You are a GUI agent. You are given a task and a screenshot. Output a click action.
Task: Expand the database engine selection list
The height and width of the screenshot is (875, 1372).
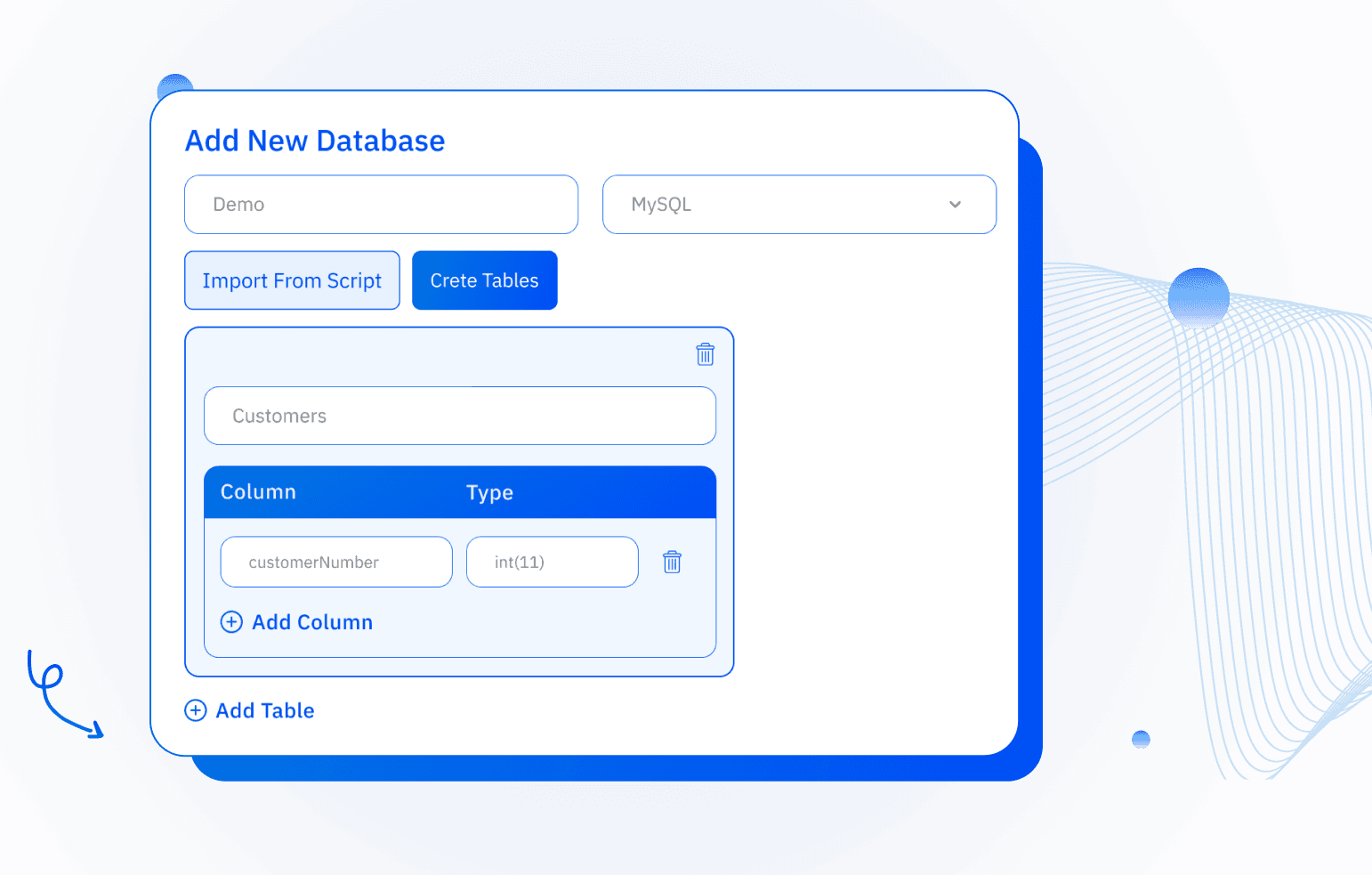point(798,205)
